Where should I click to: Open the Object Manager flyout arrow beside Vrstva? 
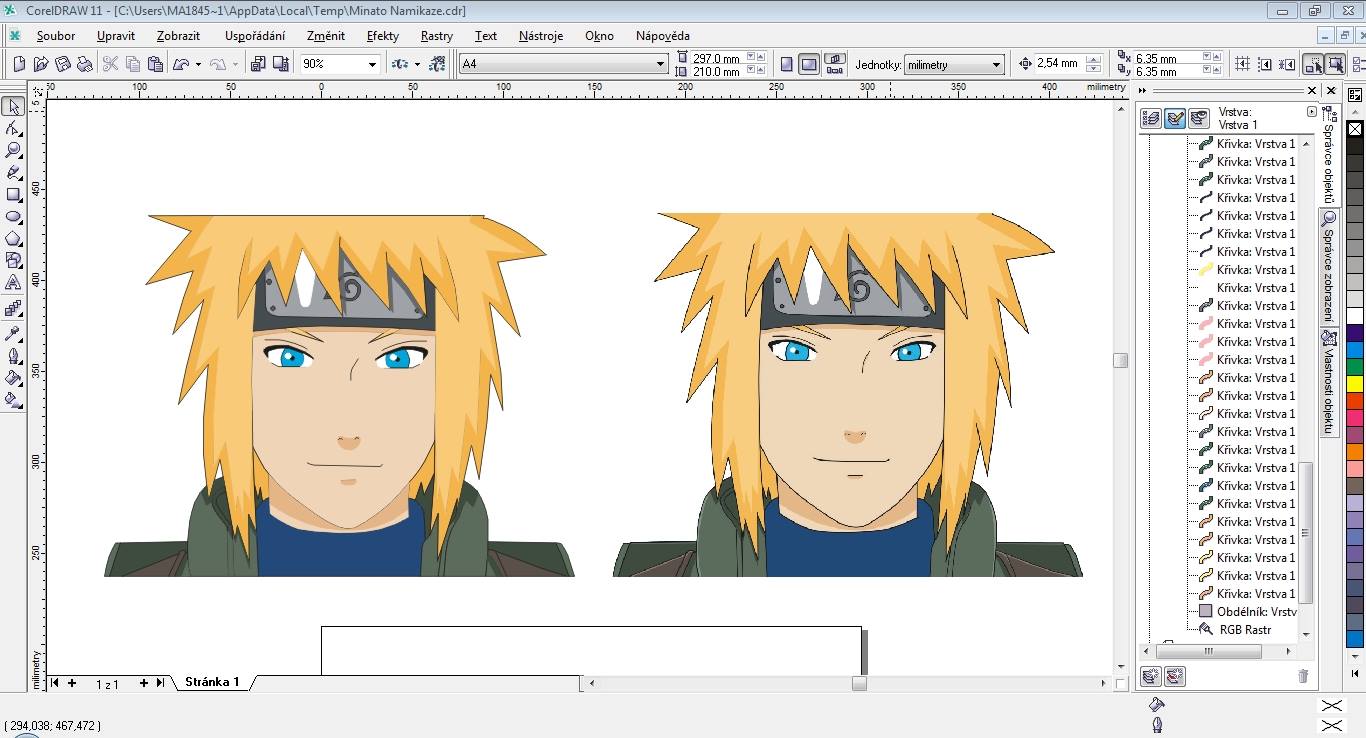1312,112
